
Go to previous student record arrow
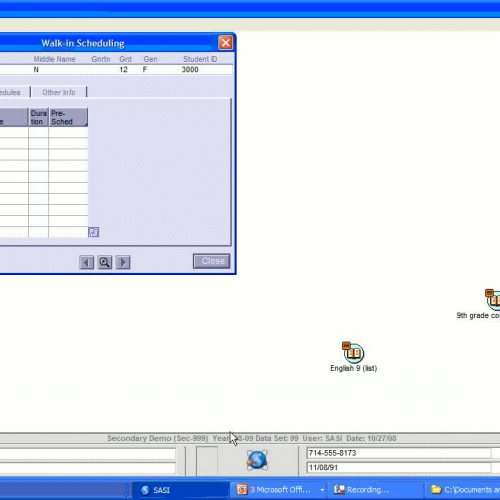point(87,262)
